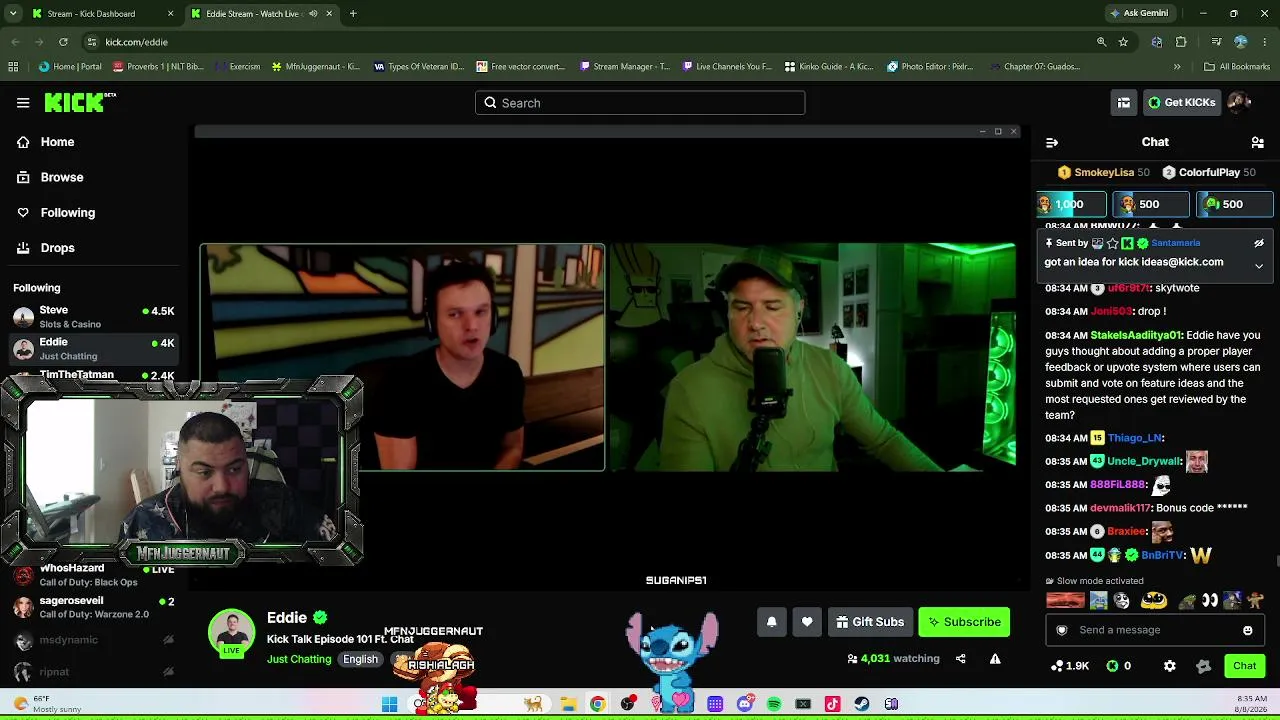Click the white eyes emote
The image size is (1280, 720).
[1210, 601]
